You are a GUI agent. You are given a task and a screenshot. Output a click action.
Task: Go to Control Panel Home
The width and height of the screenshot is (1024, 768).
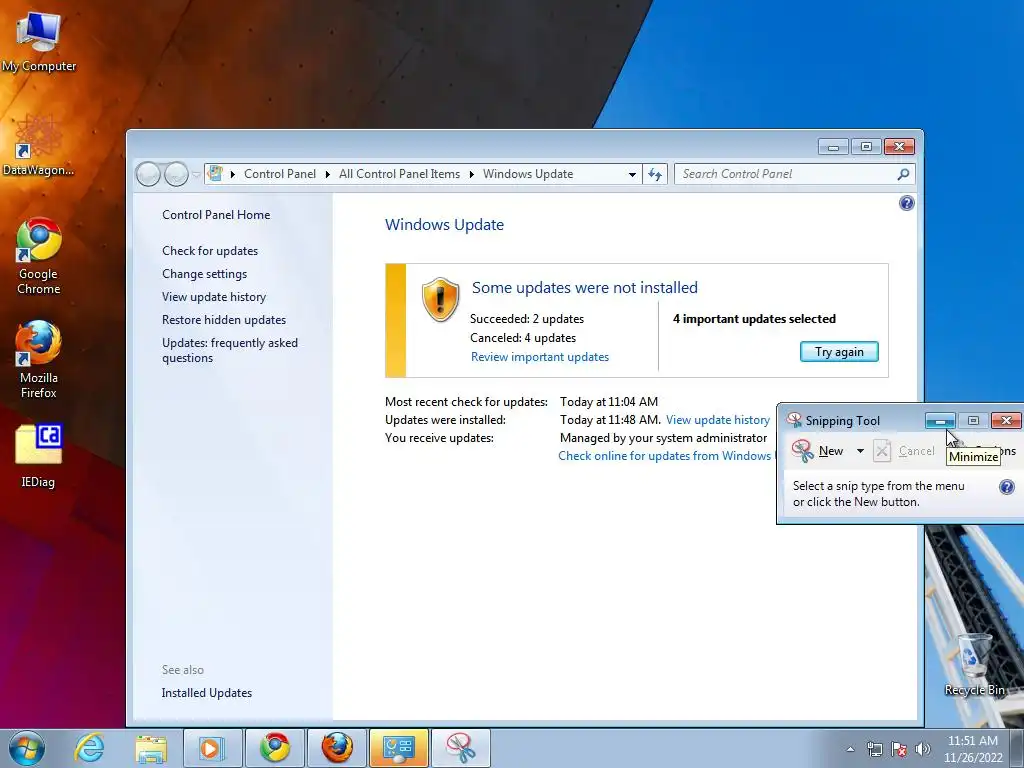click(216, 215)
